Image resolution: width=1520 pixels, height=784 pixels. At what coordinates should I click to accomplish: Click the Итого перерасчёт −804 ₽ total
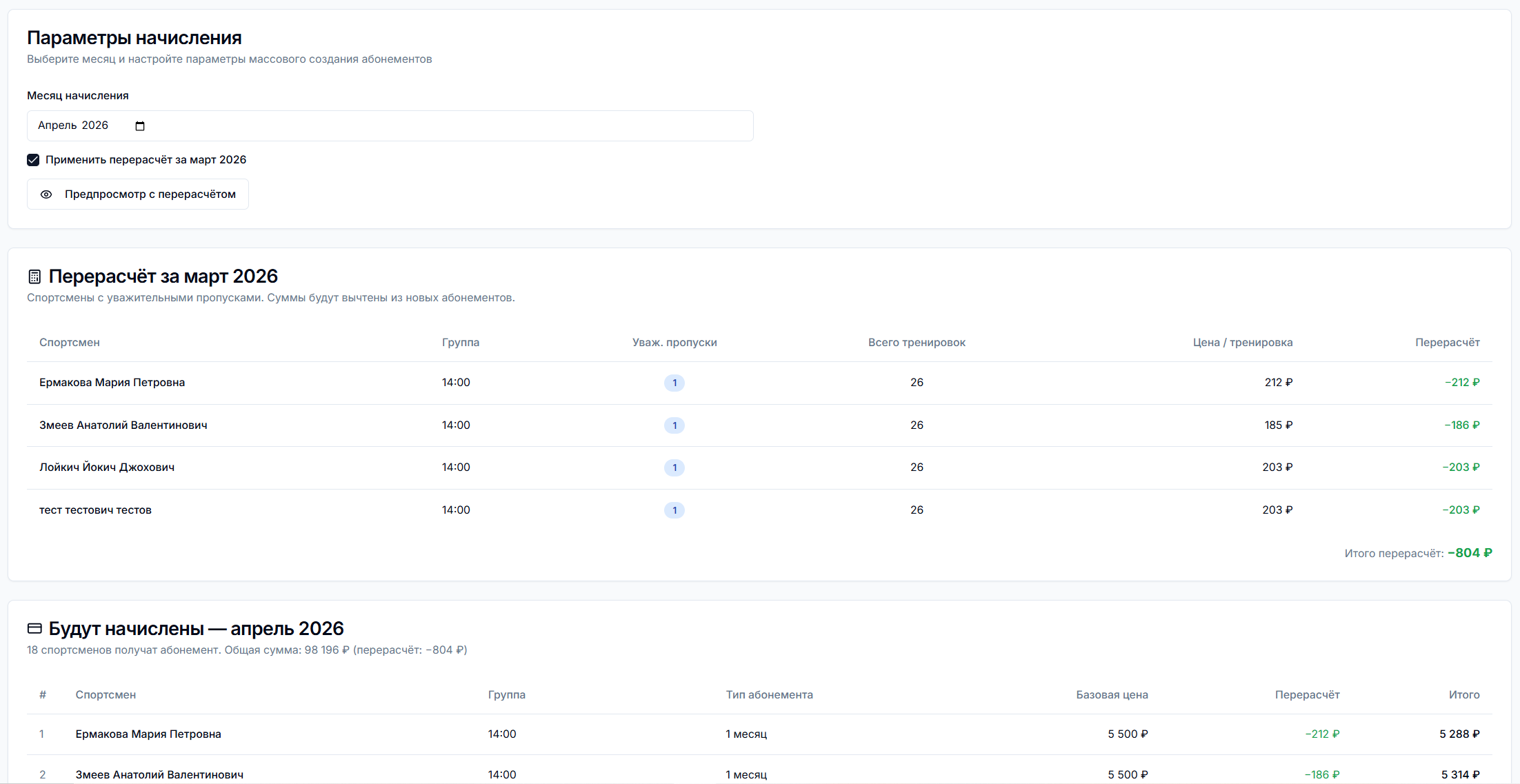click(1469, 553)
